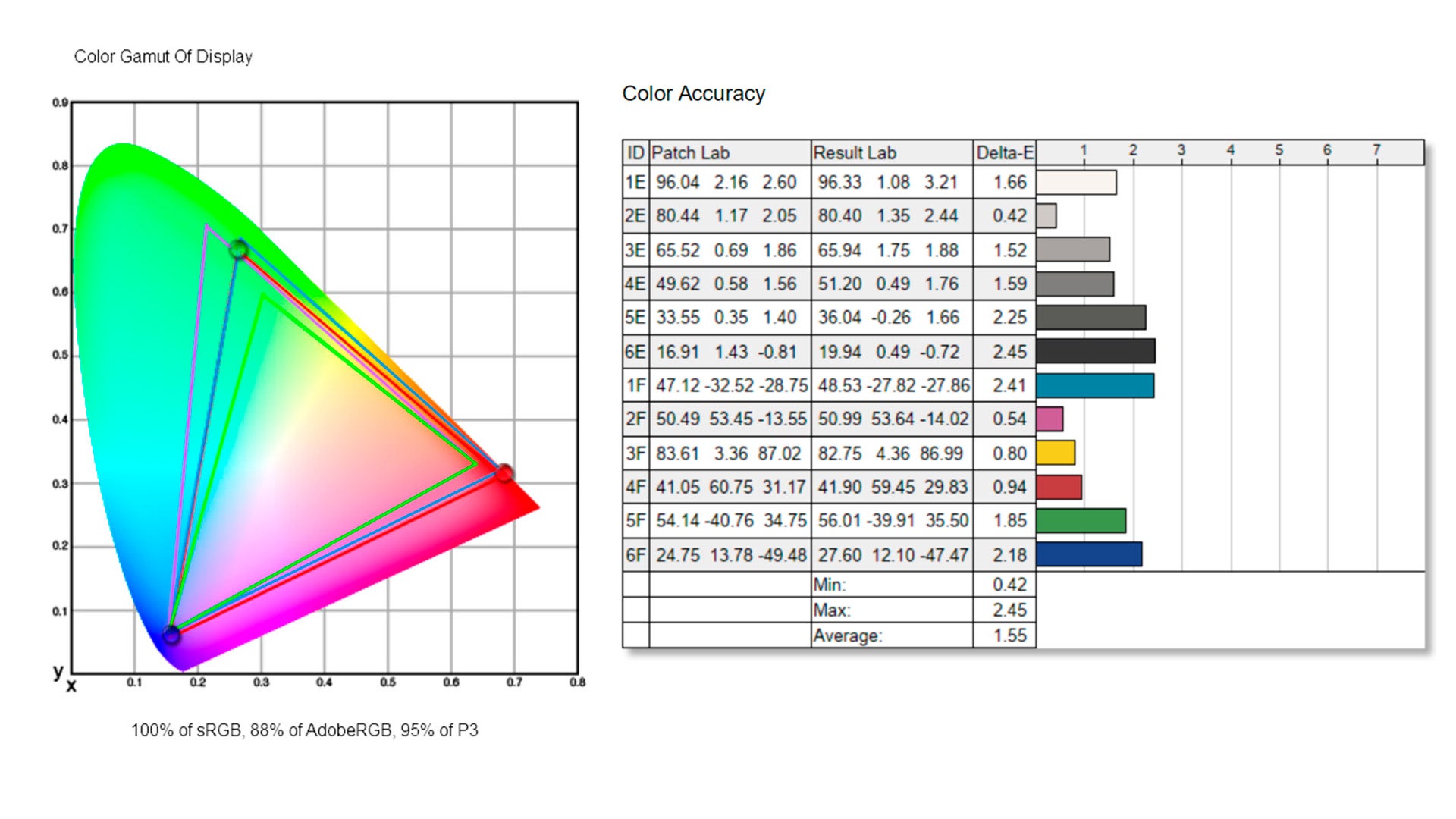Click the white color bar for patch 1E
The height and width of the screenshot is (819, 1456).
pyautogui.click(x=1076, y=183)
